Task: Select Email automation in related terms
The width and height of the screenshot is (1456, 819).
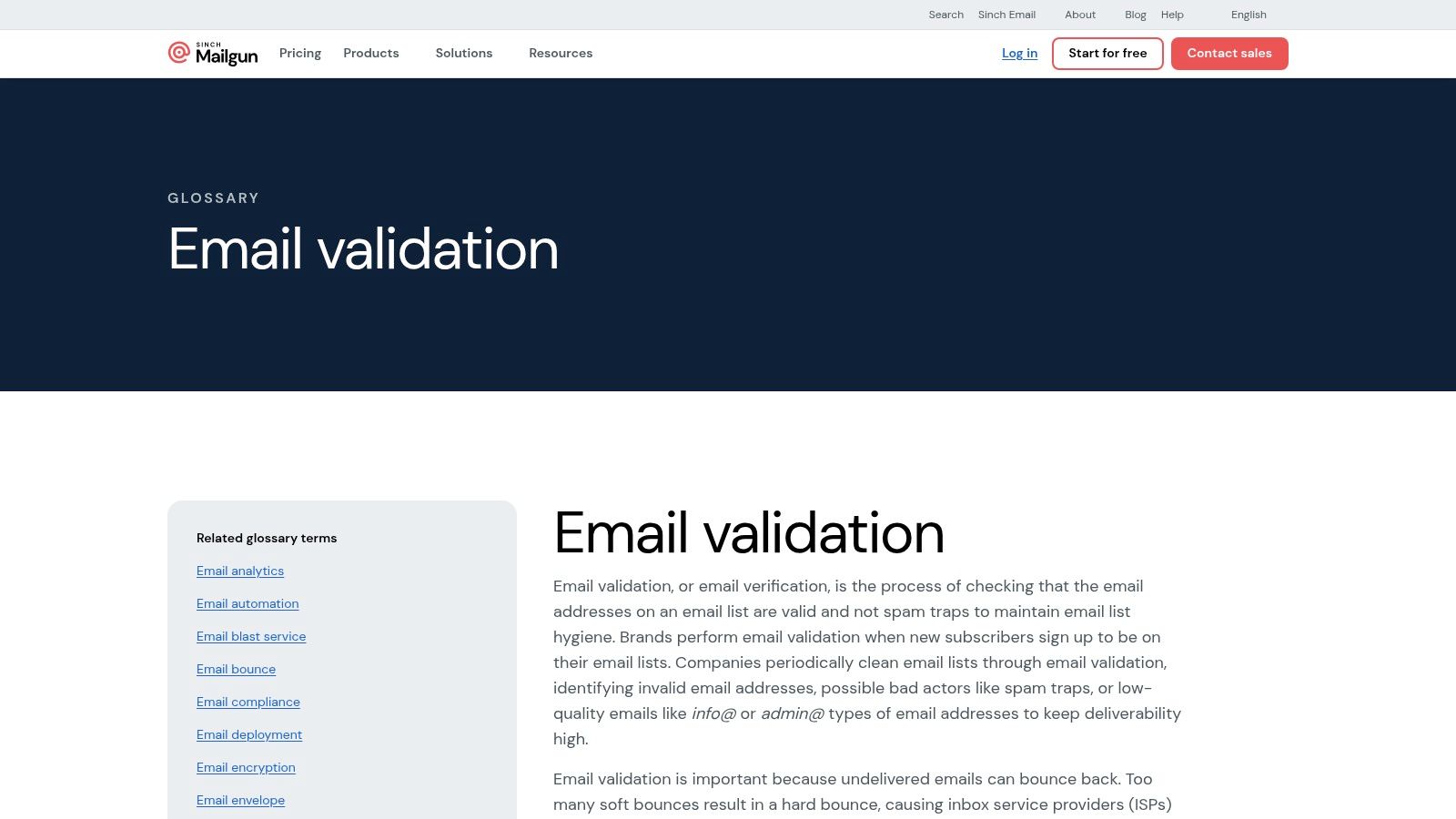Action: tap(248, 604)
